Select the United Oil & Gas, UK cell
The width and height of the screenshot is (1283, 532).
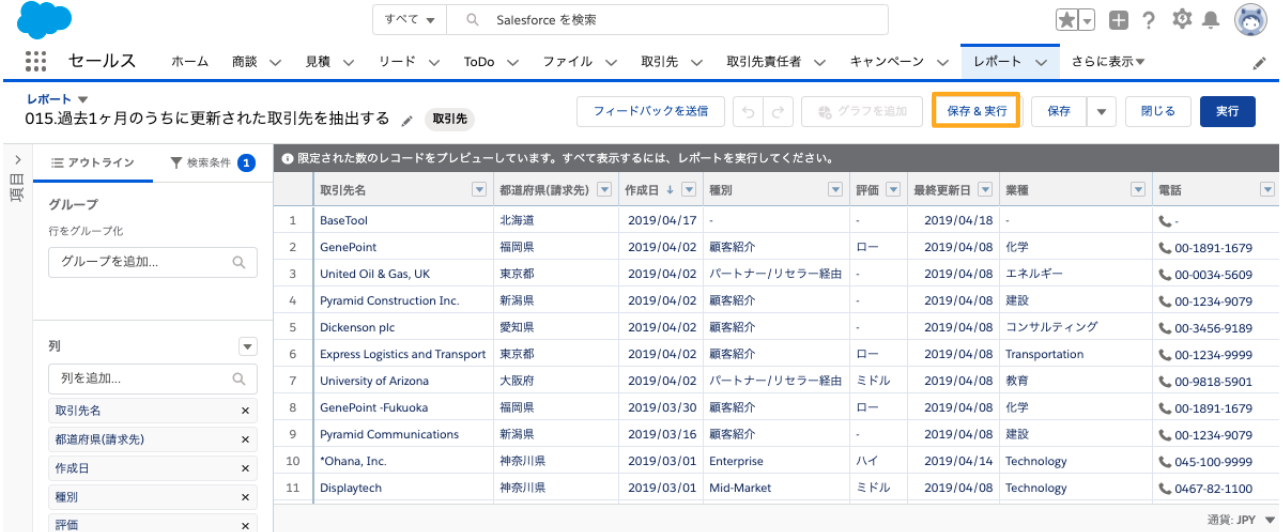pos(403,274)
